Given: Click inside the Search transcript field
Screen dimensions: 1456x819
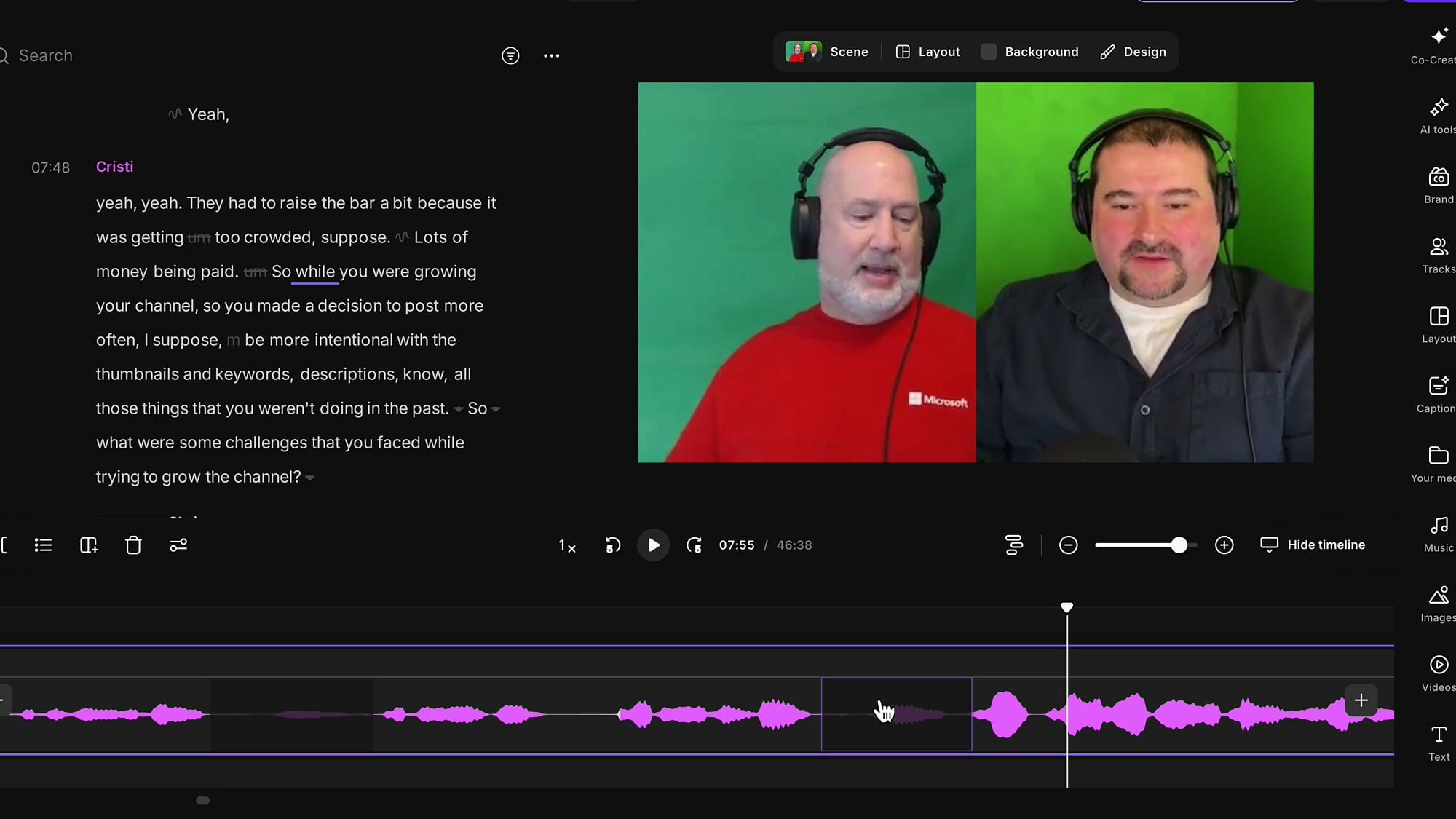Looking at the screenshot, I should [73, 55].
